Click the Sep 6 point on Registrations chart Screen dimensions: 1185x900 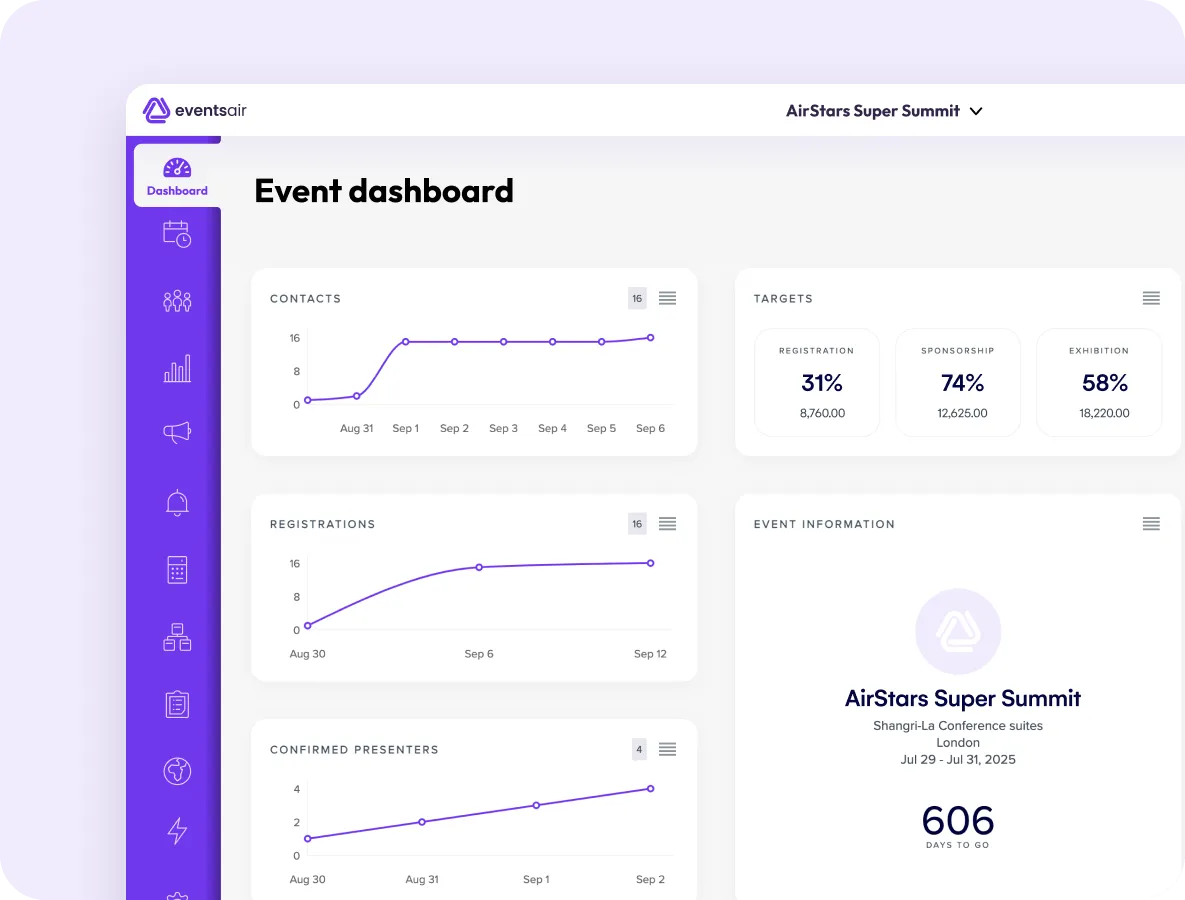479,567
